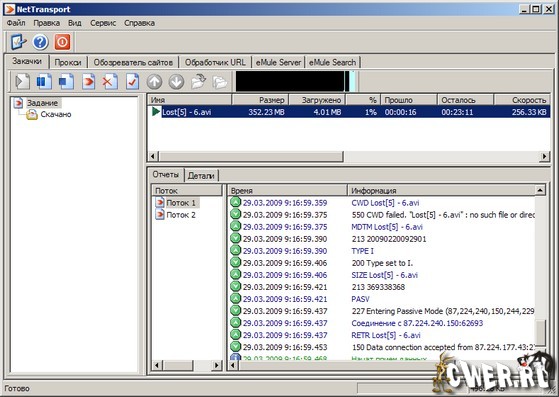Click the red X delete task icon

(x=110, y=81)
